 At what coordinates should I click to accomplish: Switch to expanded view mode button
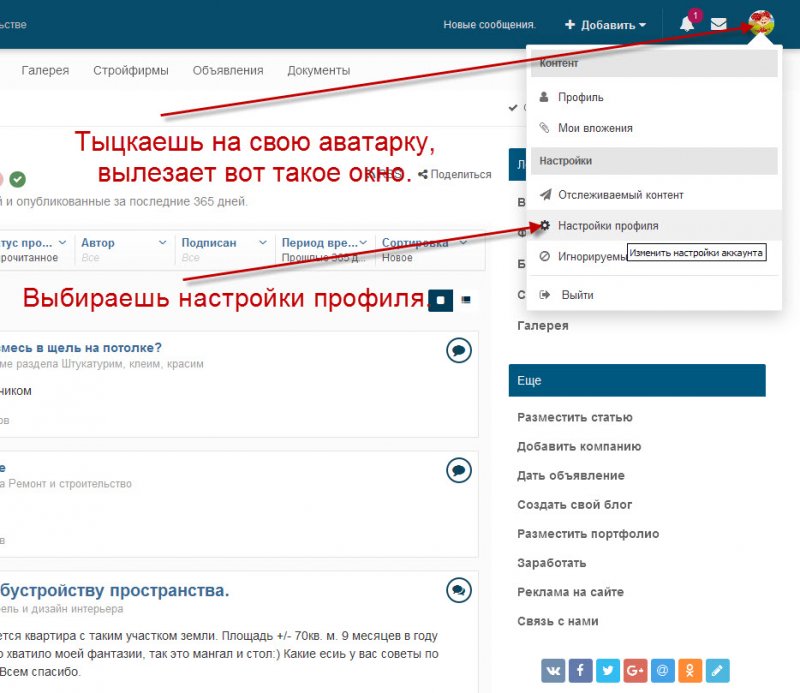tap(441, 299)
